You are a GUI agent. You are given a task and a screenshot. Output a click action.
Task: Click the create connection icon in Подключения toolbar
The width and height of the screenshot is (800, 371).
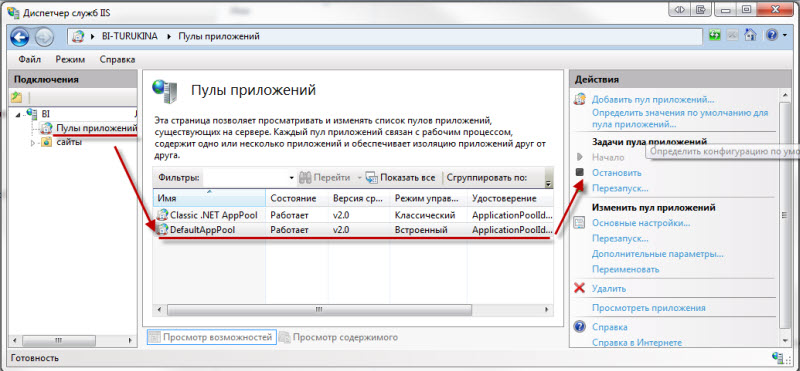tap(17, 96)
